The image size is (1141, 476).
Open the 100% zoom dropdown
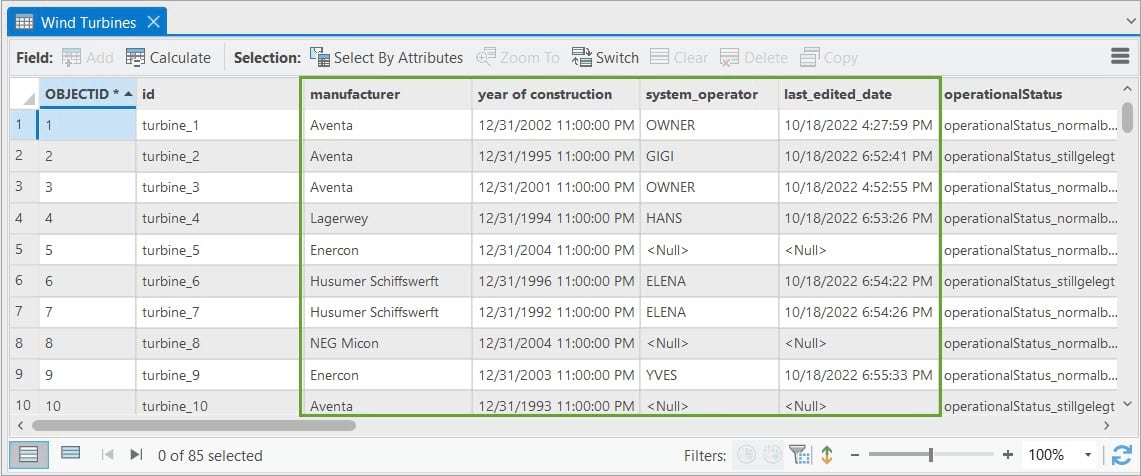coord(1089,455)
